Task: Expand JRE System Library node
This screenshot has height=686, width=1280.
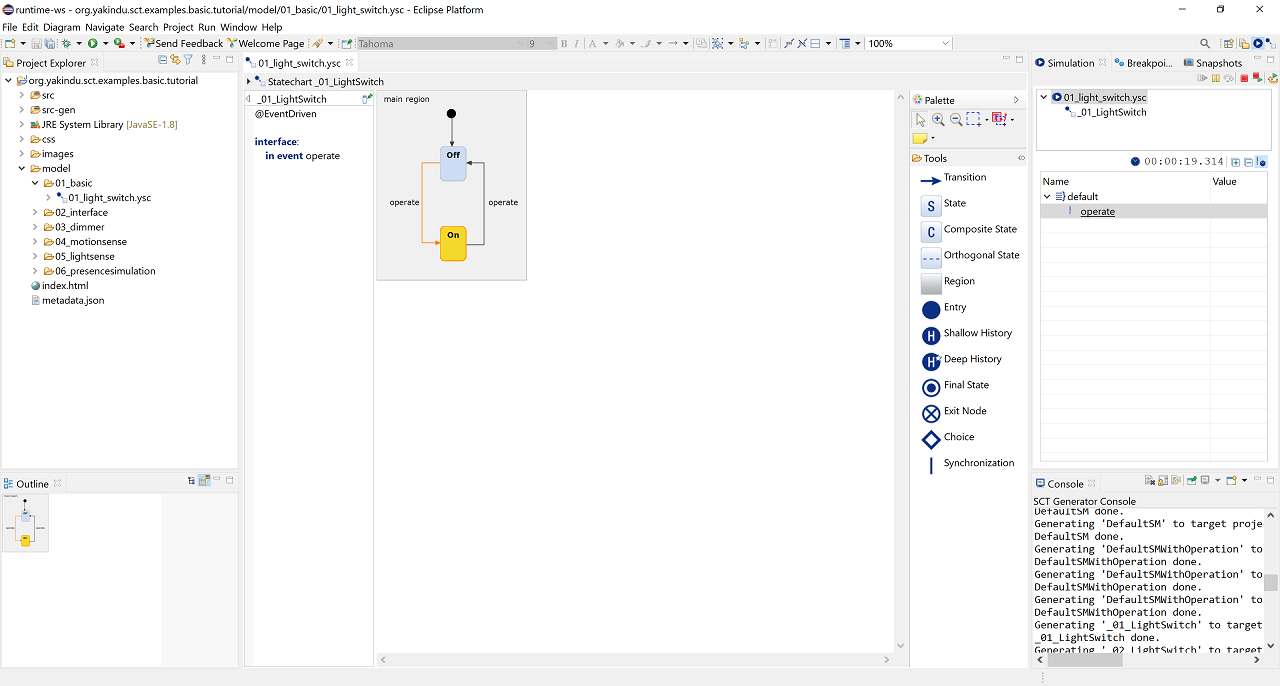Action: point(22,124)
